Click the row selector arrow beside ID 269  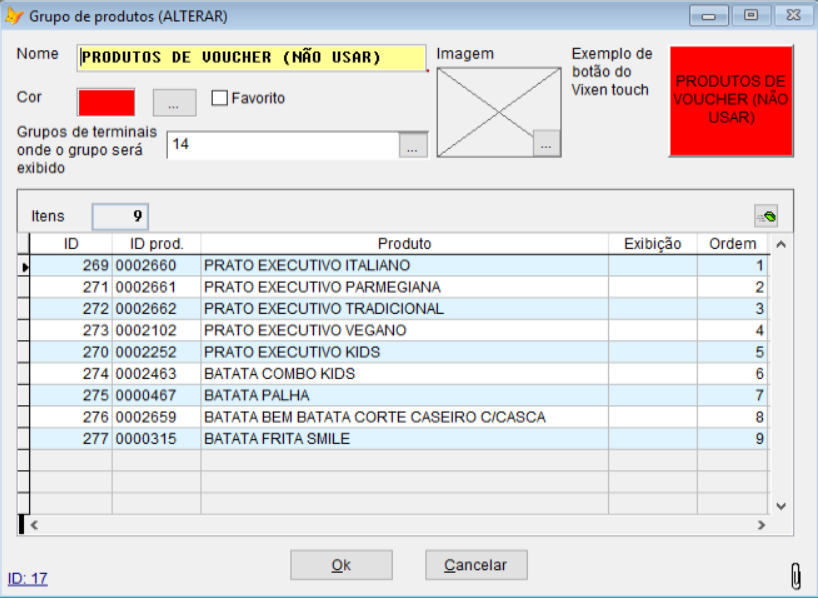point(24,266)
